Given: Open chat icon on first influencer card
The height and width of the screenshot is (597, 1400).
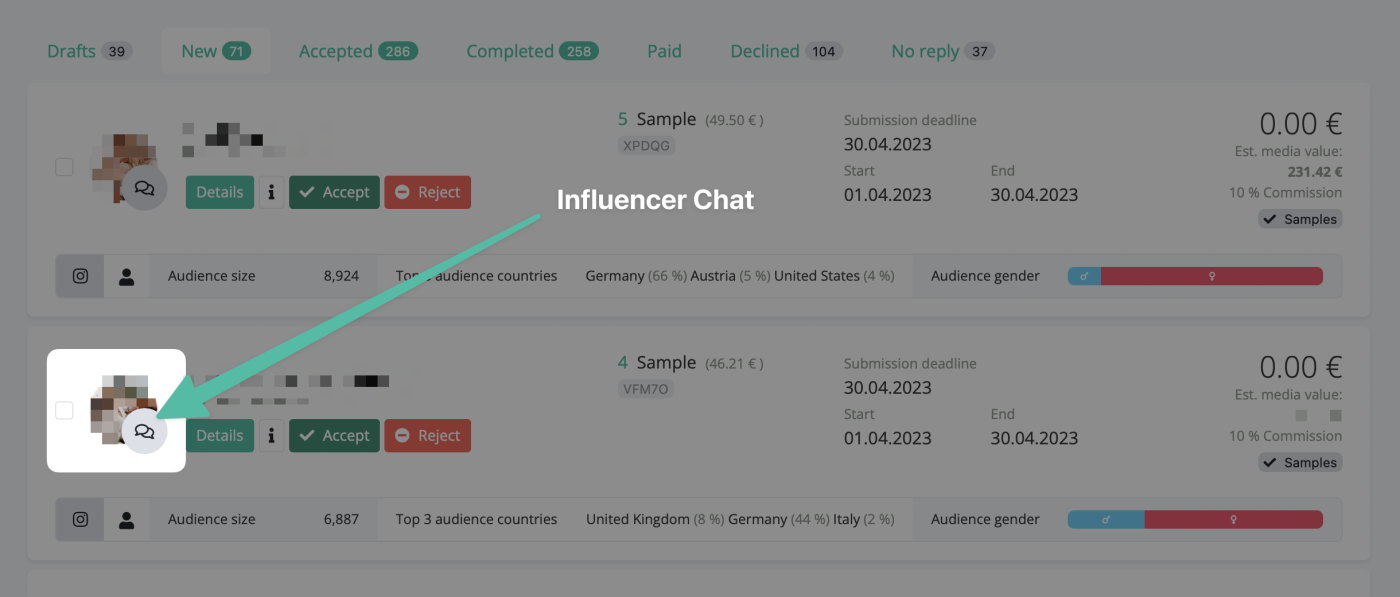Looking at the screenshot, I should 144,188.
